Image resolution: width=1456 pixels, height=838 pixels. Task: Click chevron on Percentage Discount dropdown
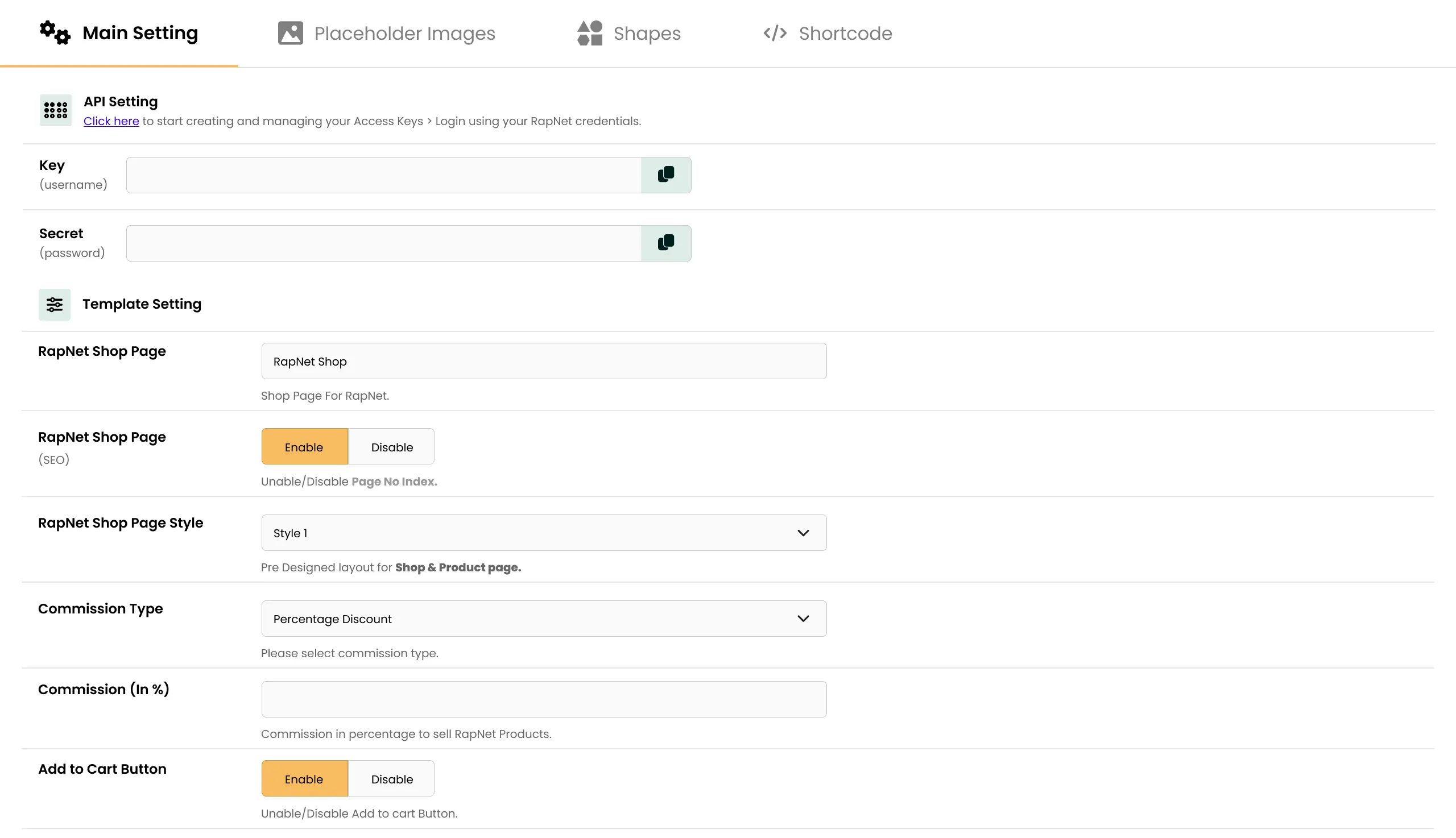pos(803,618)
